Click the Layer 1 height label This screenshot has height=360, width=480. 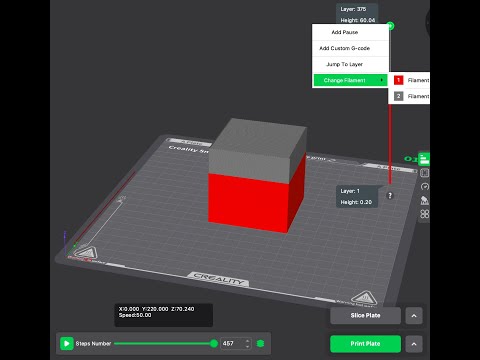357,197
